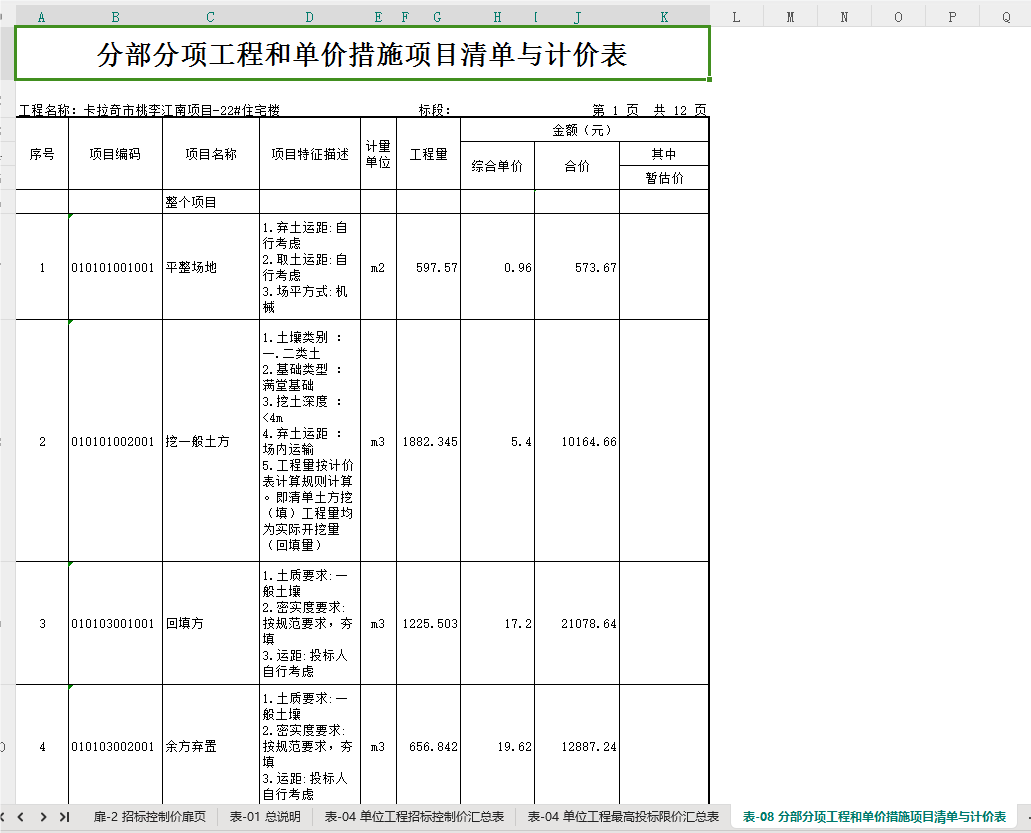This screenshot has height=833, width=1031.
Task: Switch to the 表-01 总说明 sheet tab
Action: [265, 817]
